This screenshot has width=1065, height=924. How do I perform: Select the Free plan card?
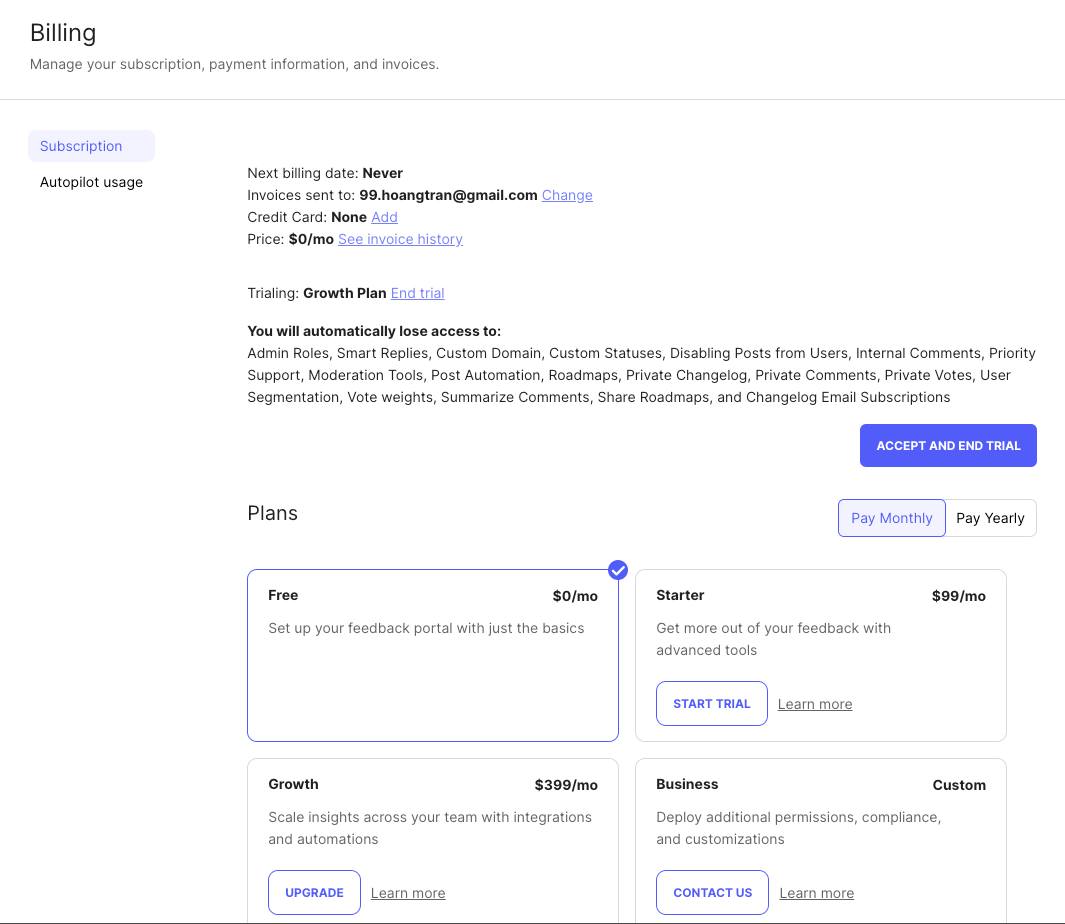pyautogui.click(x=433, y=656)
